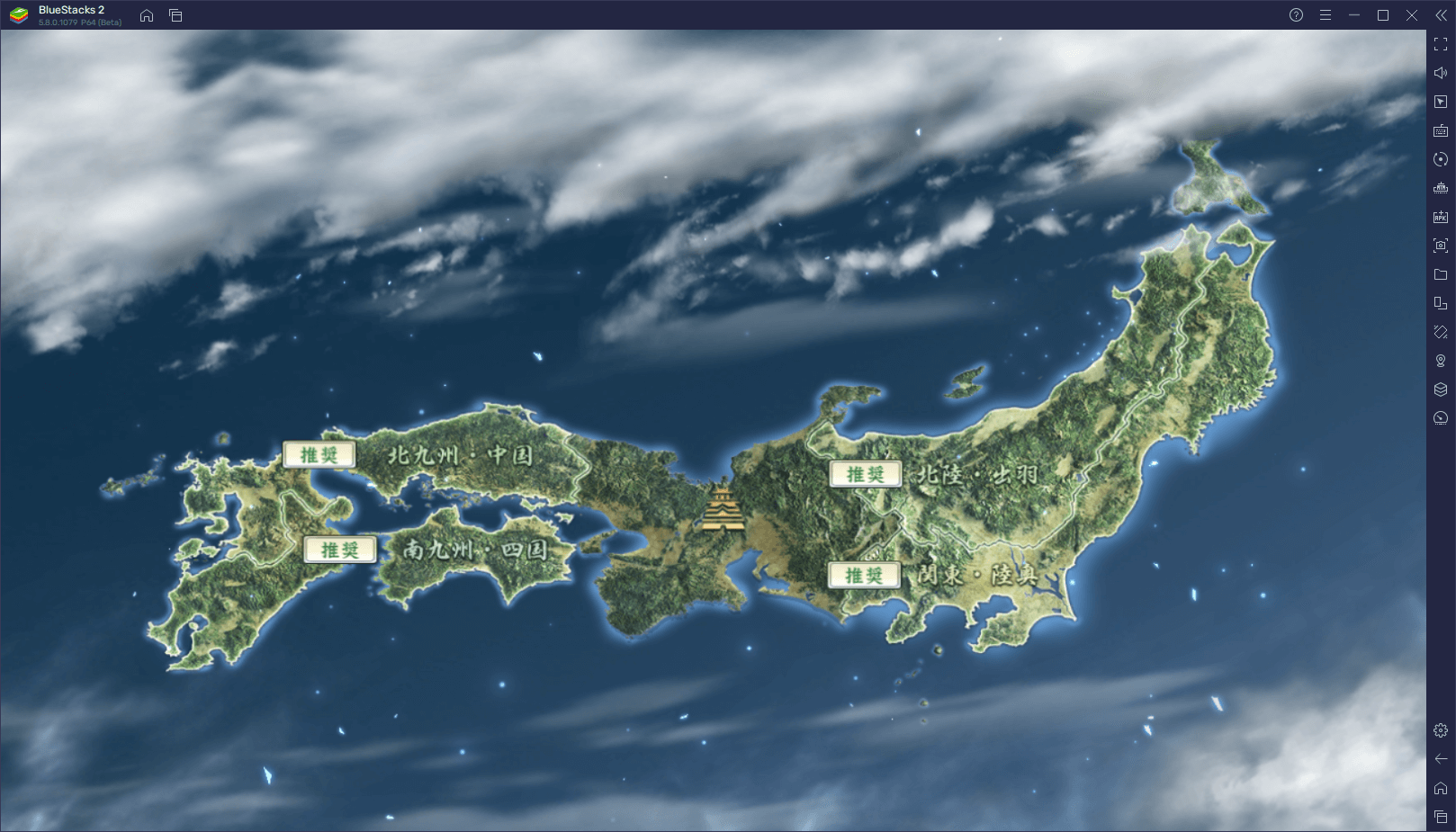This screenshot has width=1456, height=832.
Task: Click the eco mode gauge icon
Action: (1441, 418)
